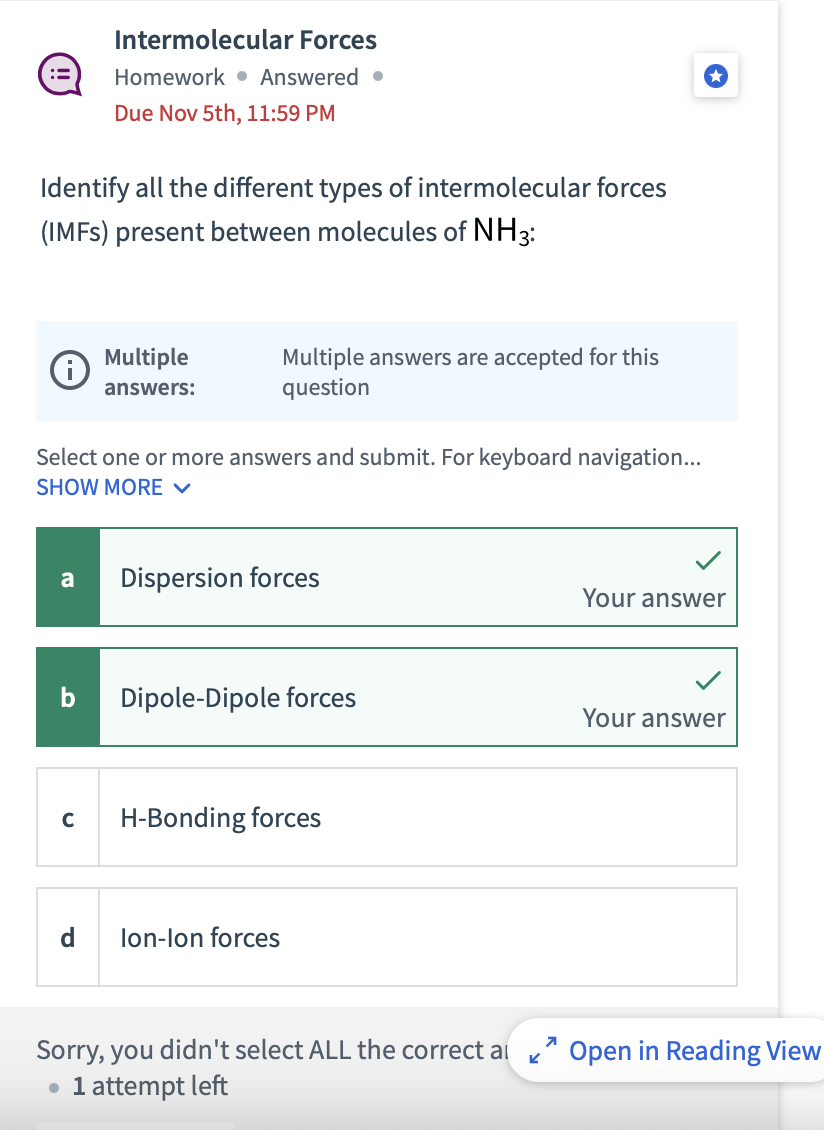The width and height of the screenshot is (824, 1130).
Task: Click the chevron arrow next to SHOW MORE
Action: 181,489
